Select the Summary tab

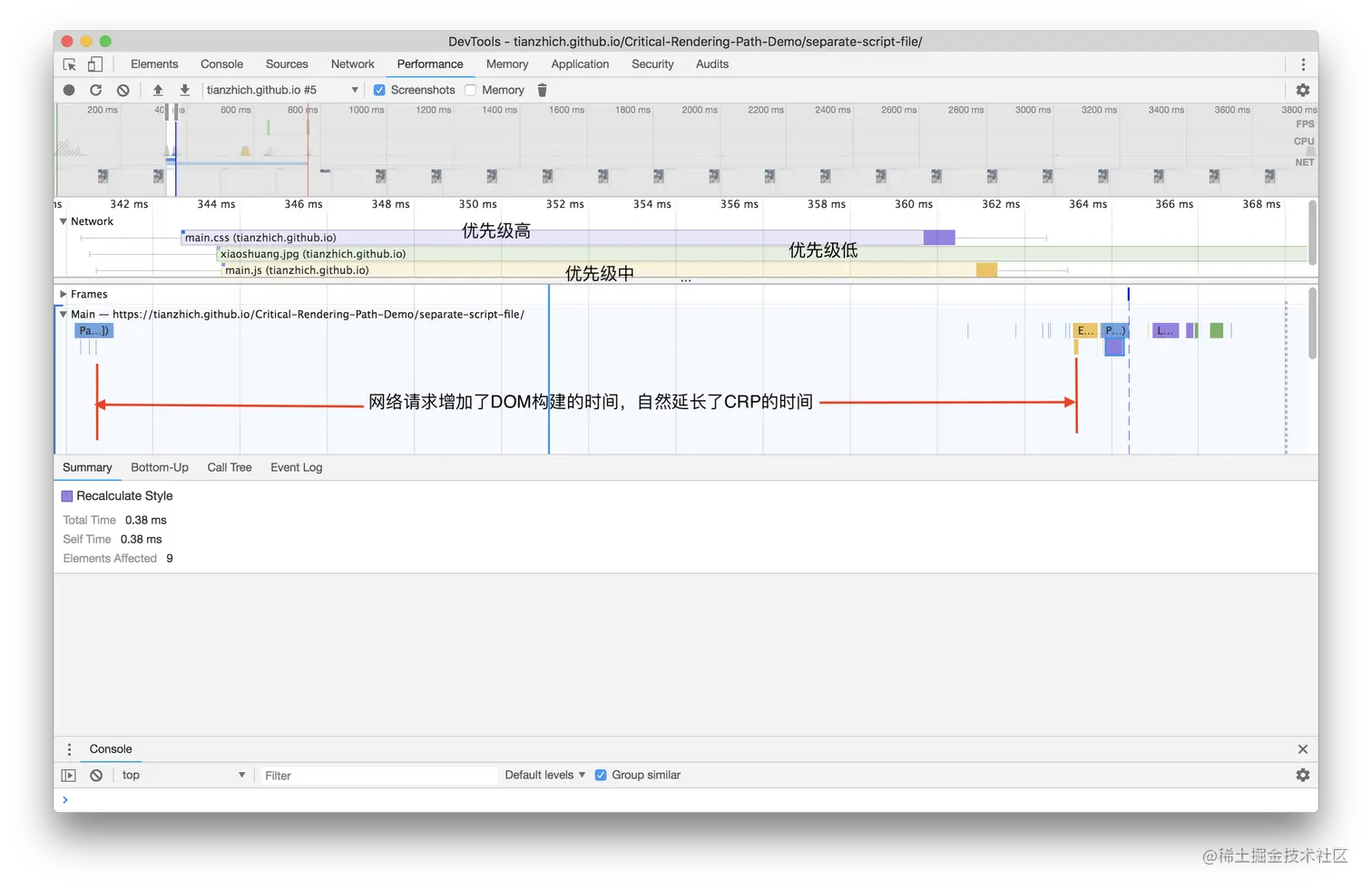87,467
